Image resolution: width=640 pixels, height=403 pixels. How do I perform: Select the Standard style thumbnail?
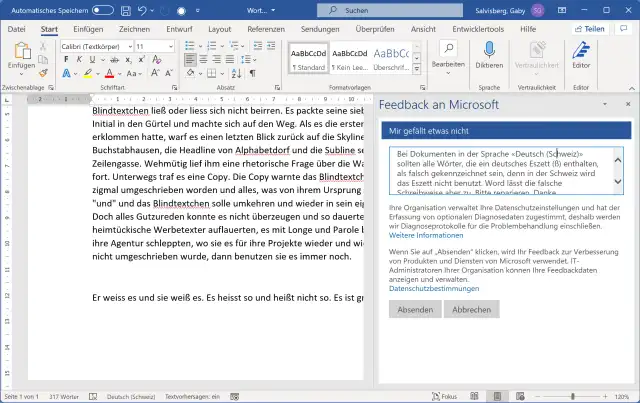(307, 58)
